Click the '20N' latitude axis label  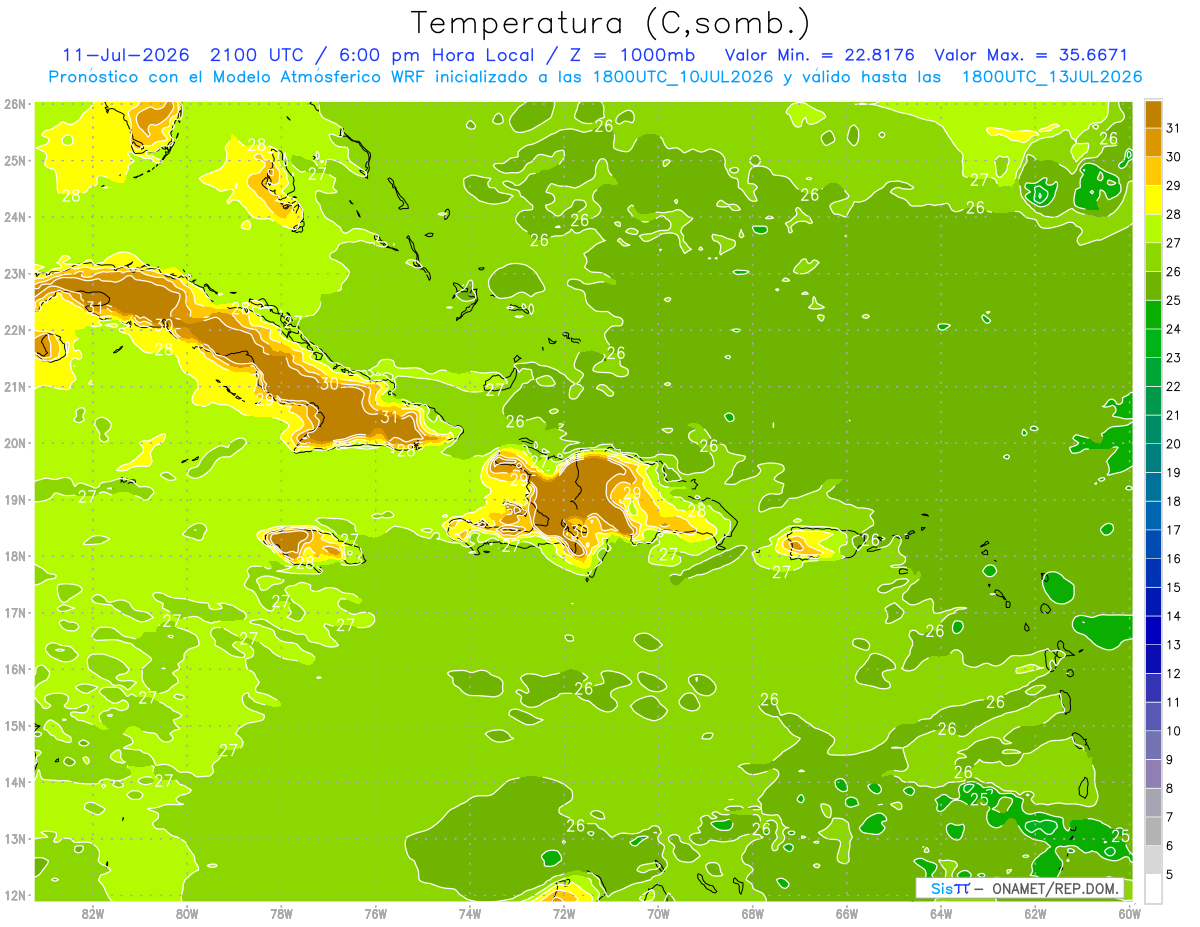pos(15,443)
